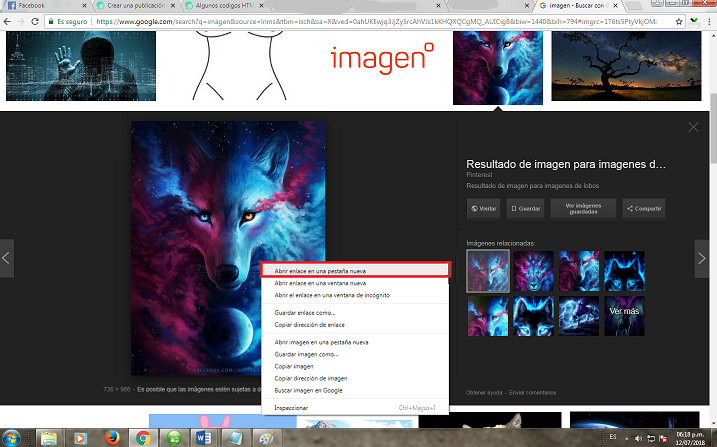Open the Windows Start menu

pyautogui.click(x=12, y=438)
